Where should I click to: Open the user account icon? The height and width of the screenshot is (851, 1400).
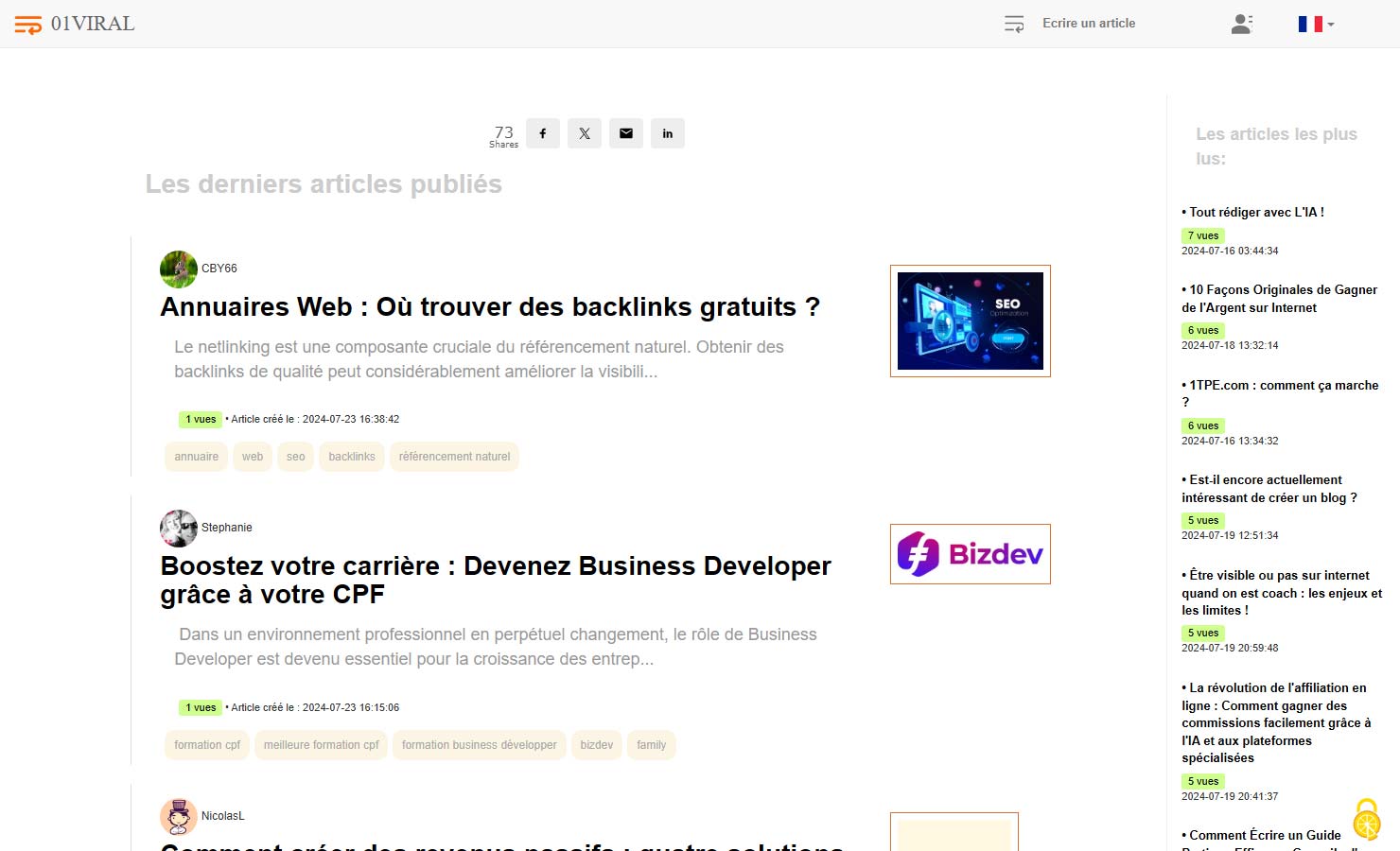click(1242, 24)
